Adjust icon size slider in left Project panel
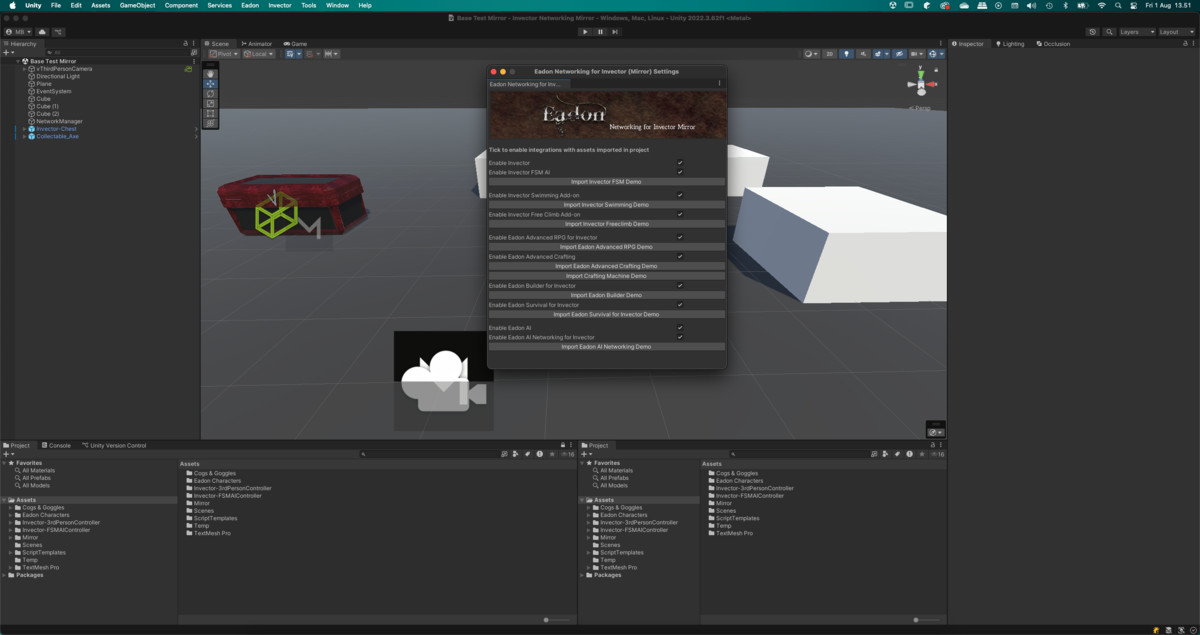The image size is (1200, 635). [x=557, y=620]
